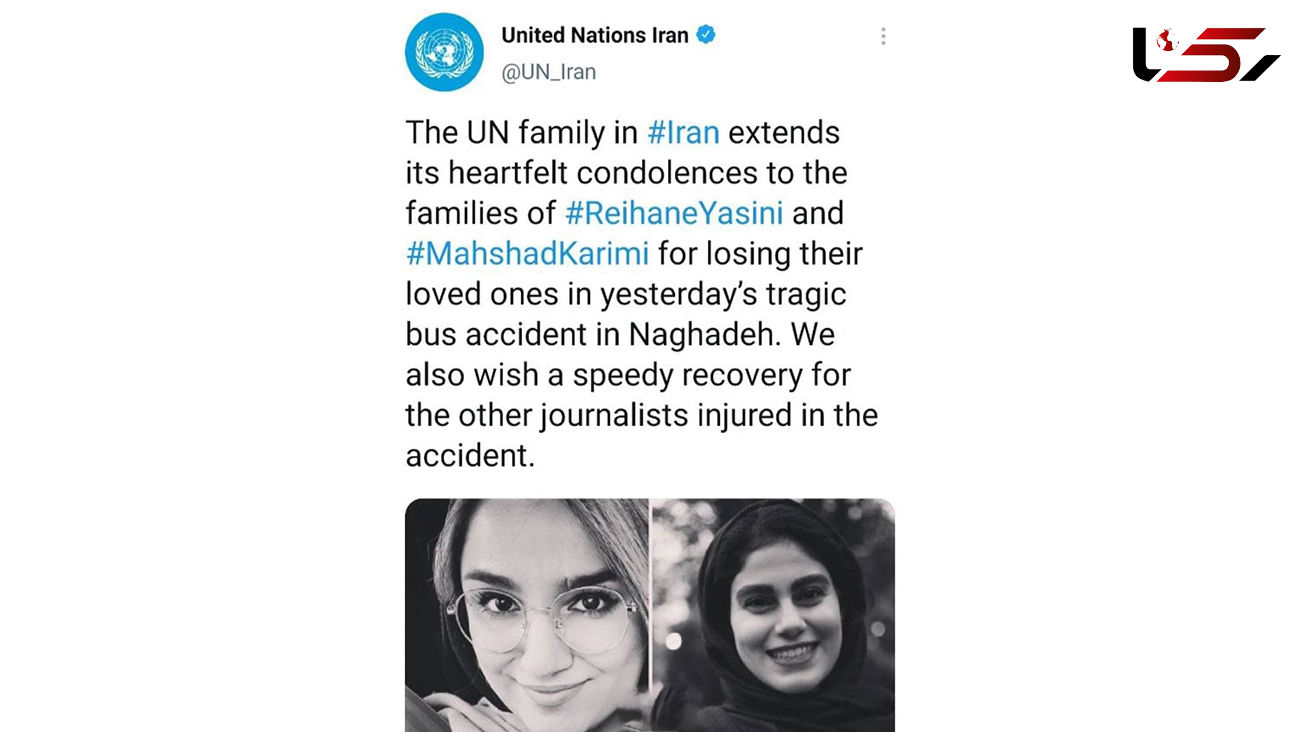
Task: Click the United Nations emblem avatar
Action: [444, 53]
